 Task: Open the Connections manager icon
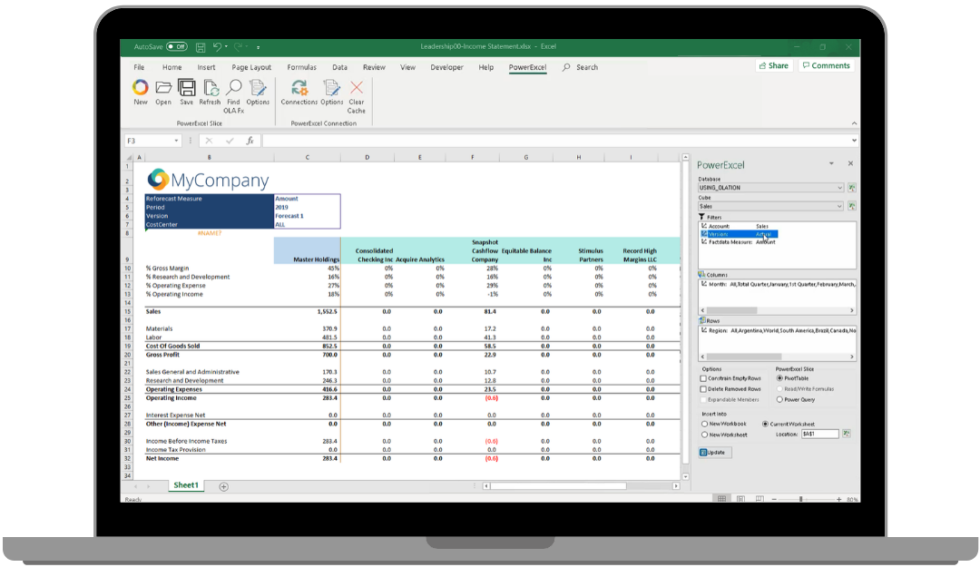click(x=299, y=90)
